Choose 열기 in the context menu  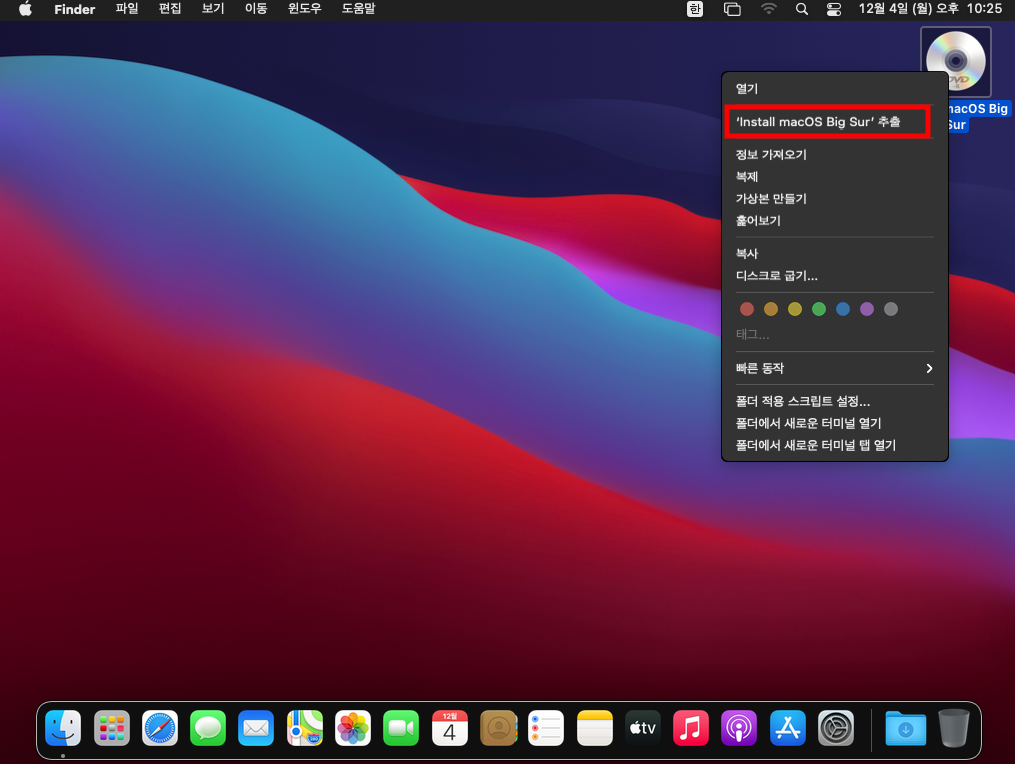[x=834, y=89]
